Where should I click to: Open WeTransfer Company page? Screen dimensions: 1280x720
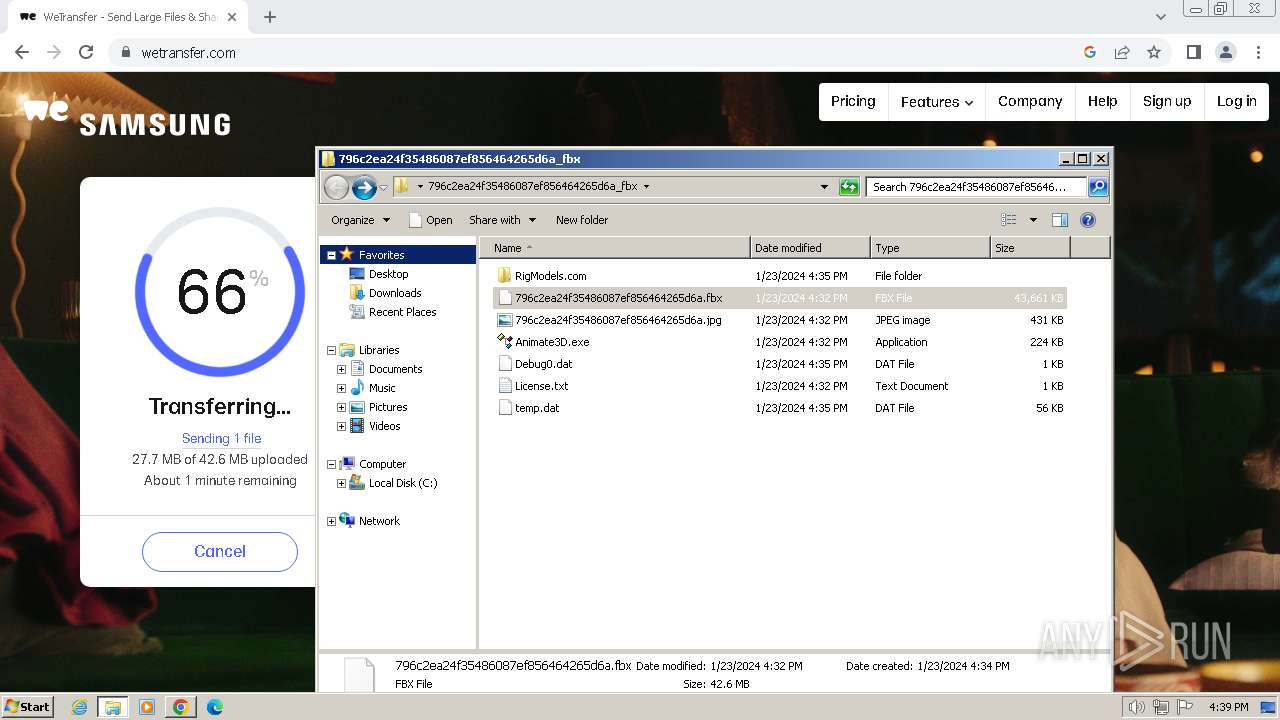1030,101
